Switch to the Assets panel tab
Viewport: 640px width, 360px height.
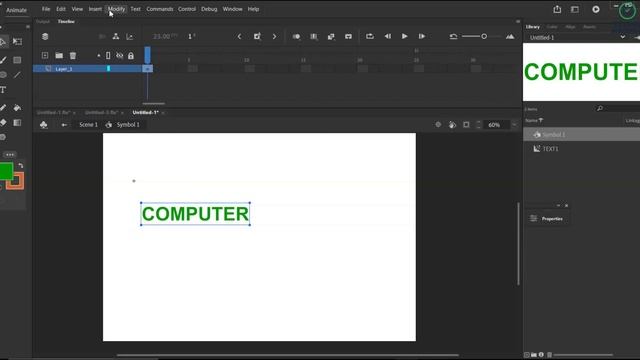point(589,27)
